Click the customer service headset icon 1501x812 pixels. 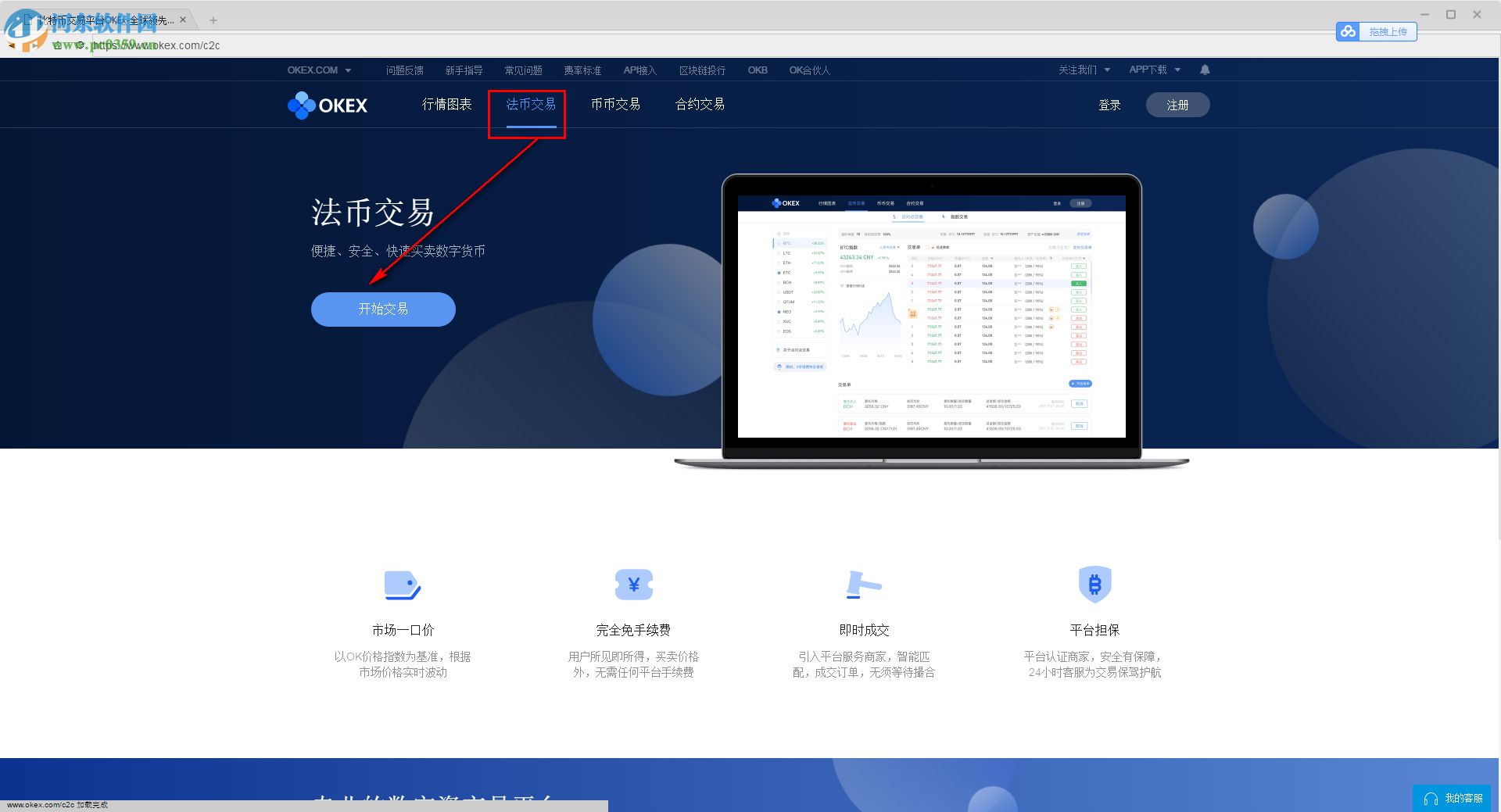1431,799
